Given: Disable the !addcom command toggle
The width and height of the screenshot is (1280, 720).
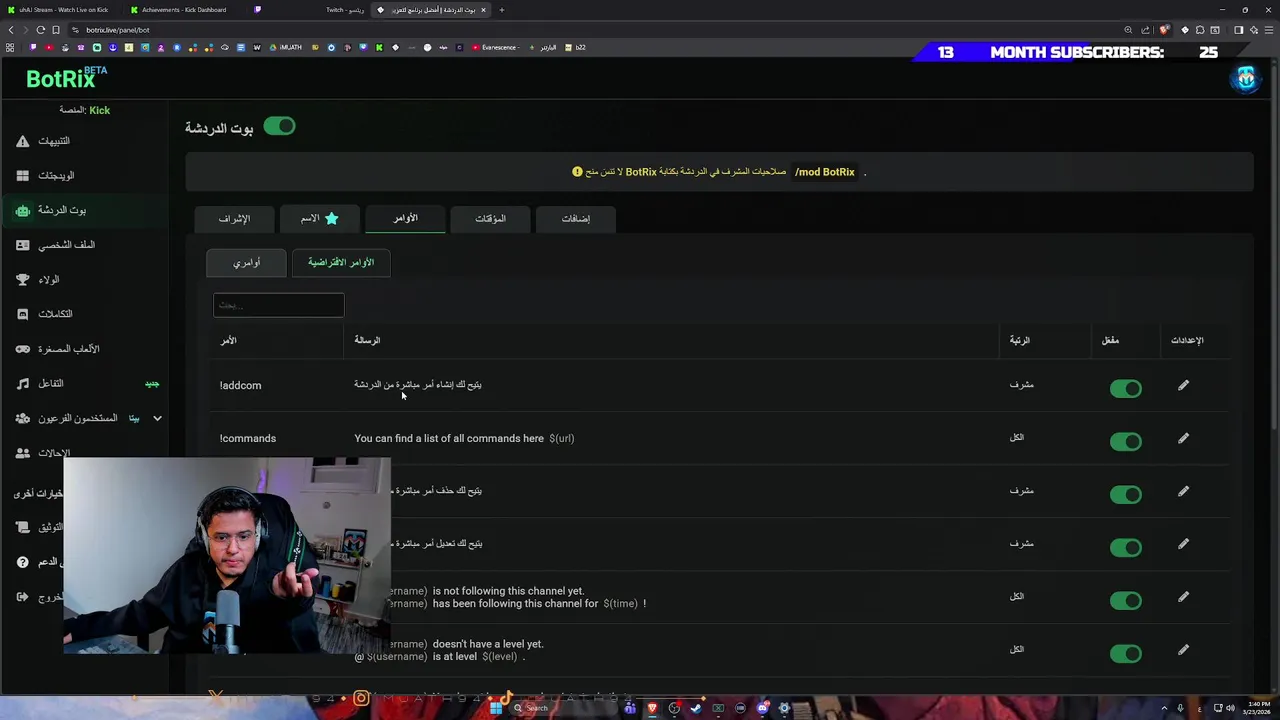Looking at the screenshot, I should click(1126, 389).
